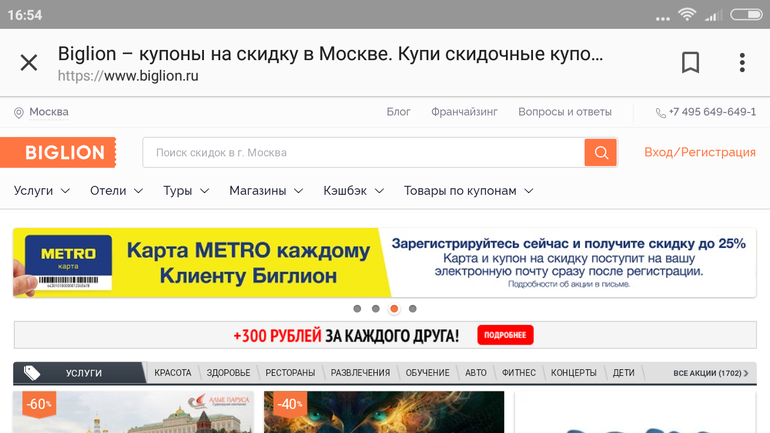Click the tag icon in category bar
This screenshot has height=433, width=770.
pyautogui.click(x=32, y=373)
